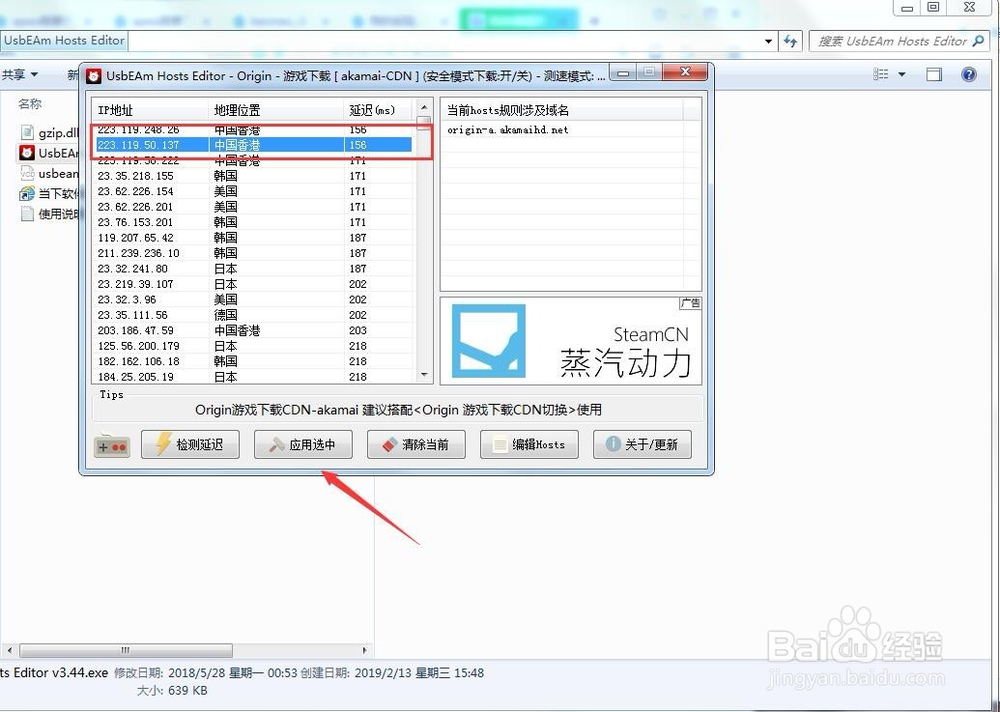Select IP row 119.207.65.42
The height and width of the screenshot is (712, 1000).
pos(254,237)
